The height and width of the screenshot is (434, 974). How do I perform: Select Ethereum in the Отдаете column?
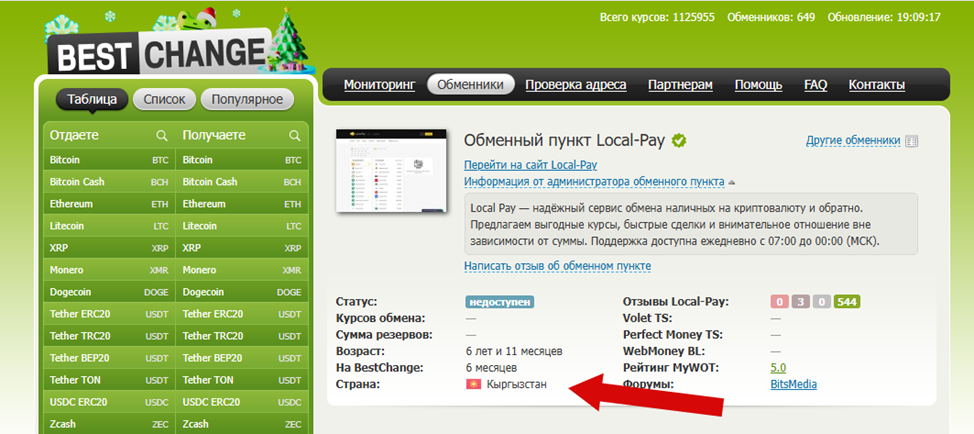[x=109, y=204]
